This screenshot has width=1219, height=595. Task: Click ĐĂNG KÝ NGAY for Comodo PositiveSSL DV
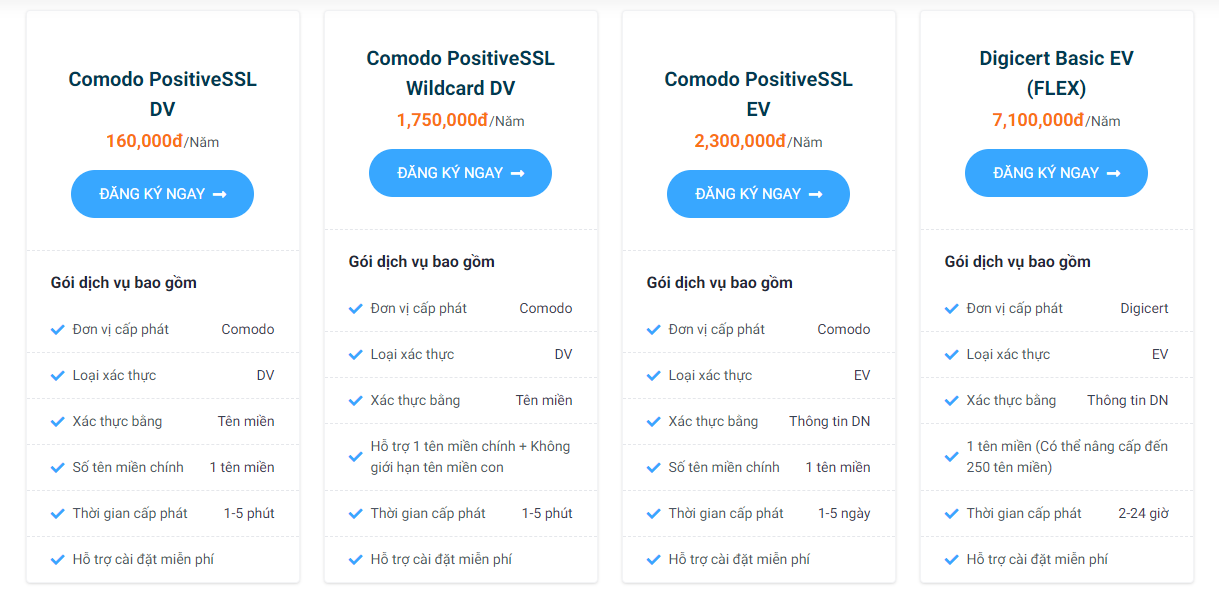(x=162, y=194)
